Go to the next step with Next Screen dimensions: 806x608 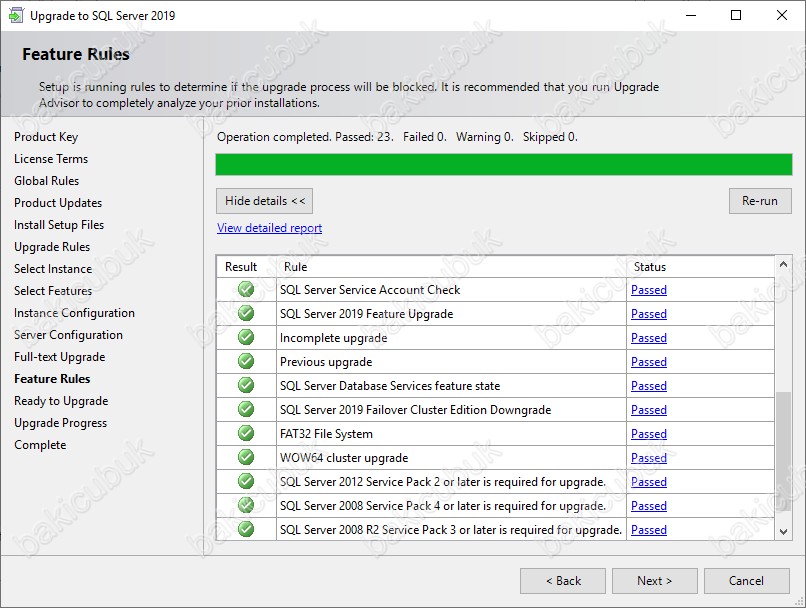point(654,581)
